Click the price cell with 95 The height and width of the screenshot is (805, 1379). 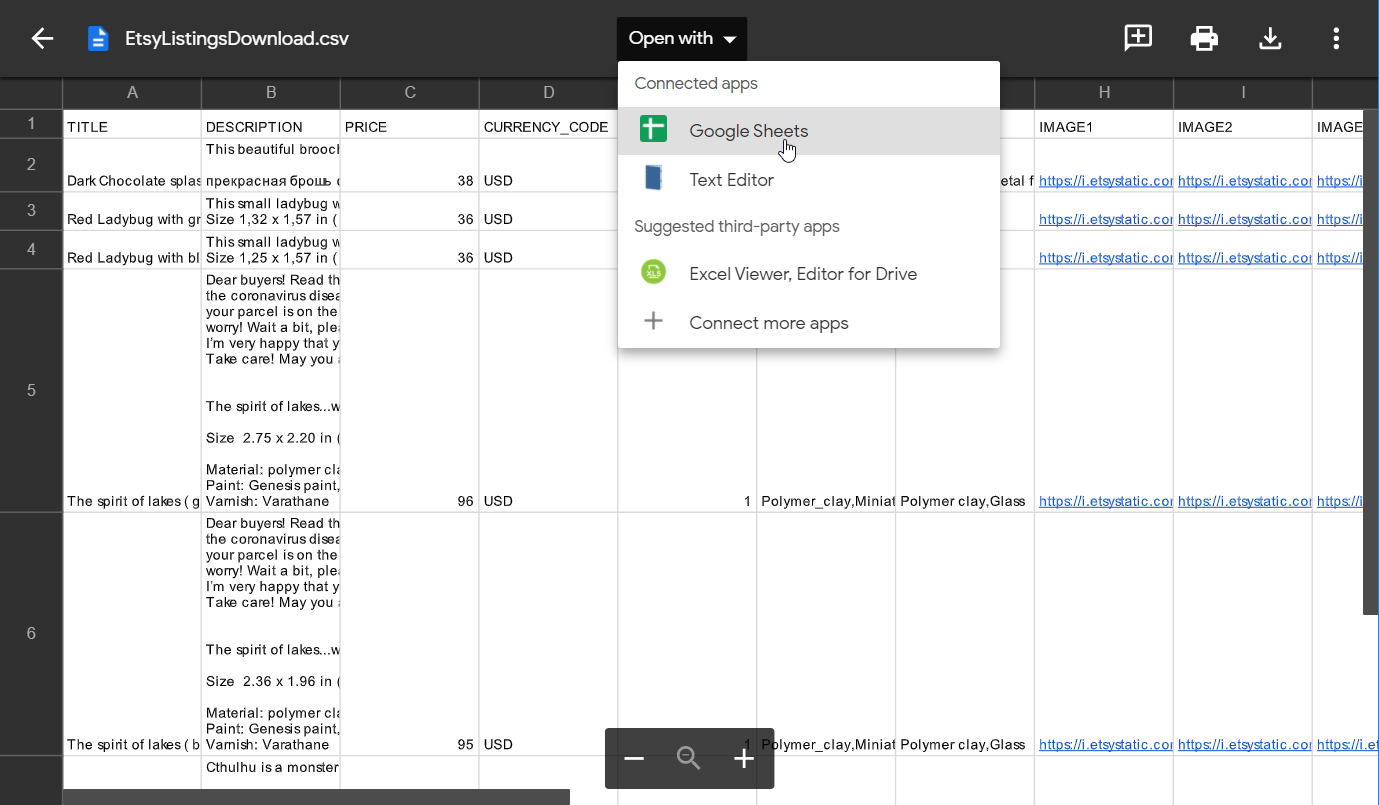click(410, 634)
